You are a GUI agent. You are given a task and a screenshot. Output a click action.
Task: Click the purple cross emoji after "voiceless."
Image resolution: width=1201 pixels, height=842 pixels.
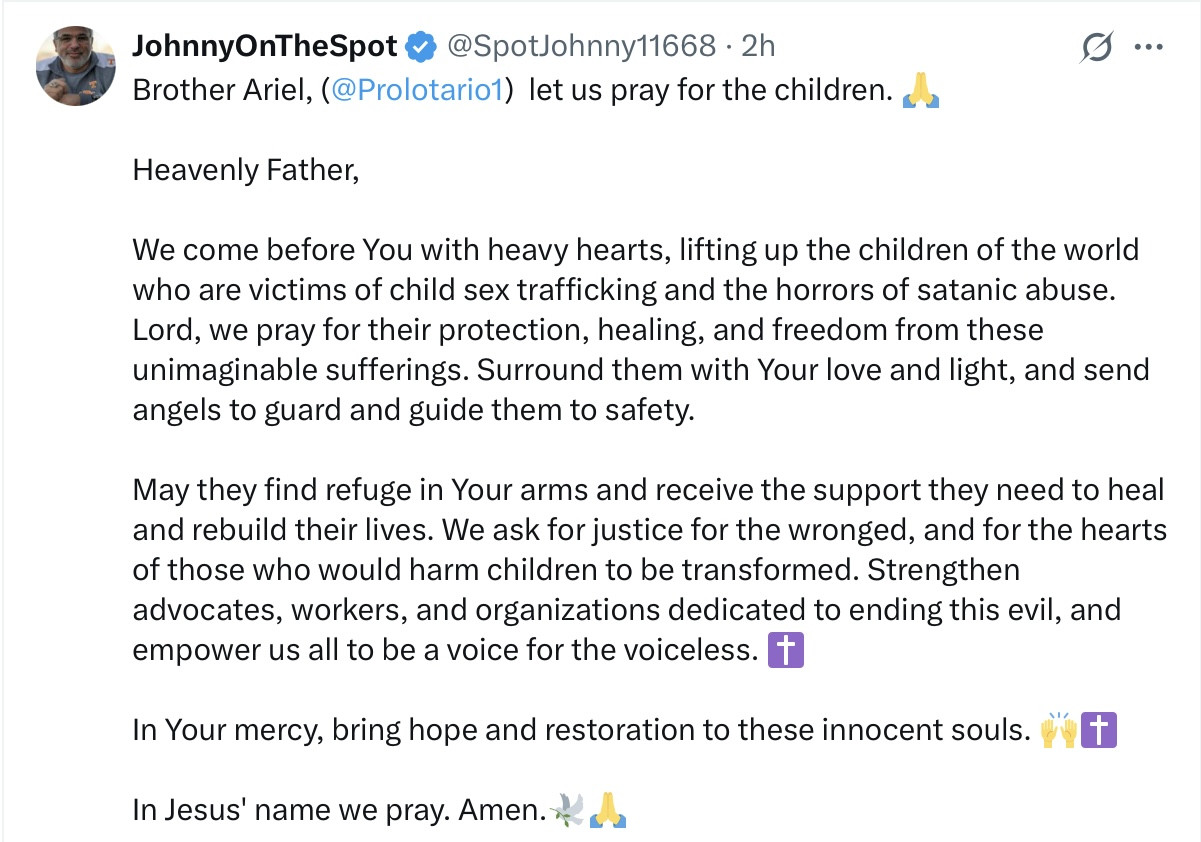pos(784,651)
